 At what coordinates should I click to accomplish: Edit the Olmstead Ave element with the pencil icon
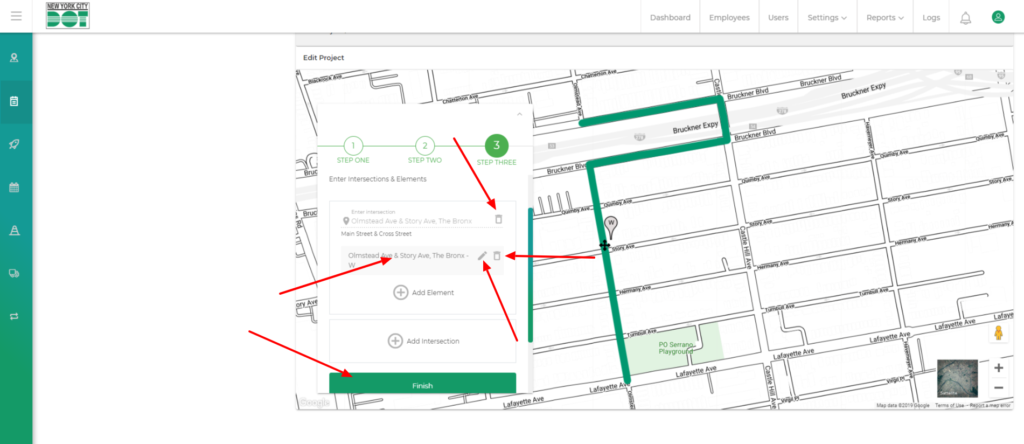coord(482,256)
